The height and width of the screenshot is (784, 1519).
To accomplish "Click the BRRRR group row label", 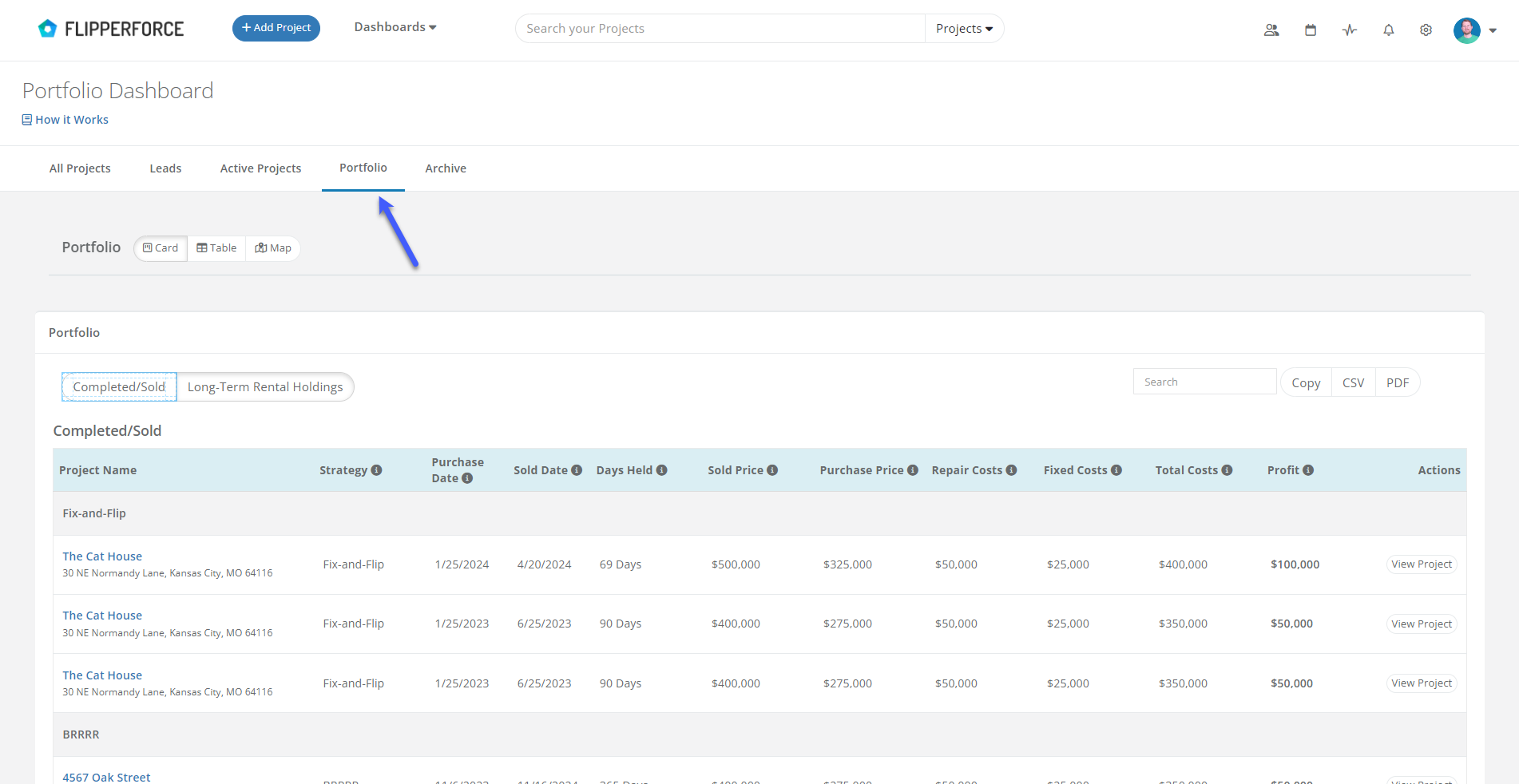I will click(x=81, y=735).
